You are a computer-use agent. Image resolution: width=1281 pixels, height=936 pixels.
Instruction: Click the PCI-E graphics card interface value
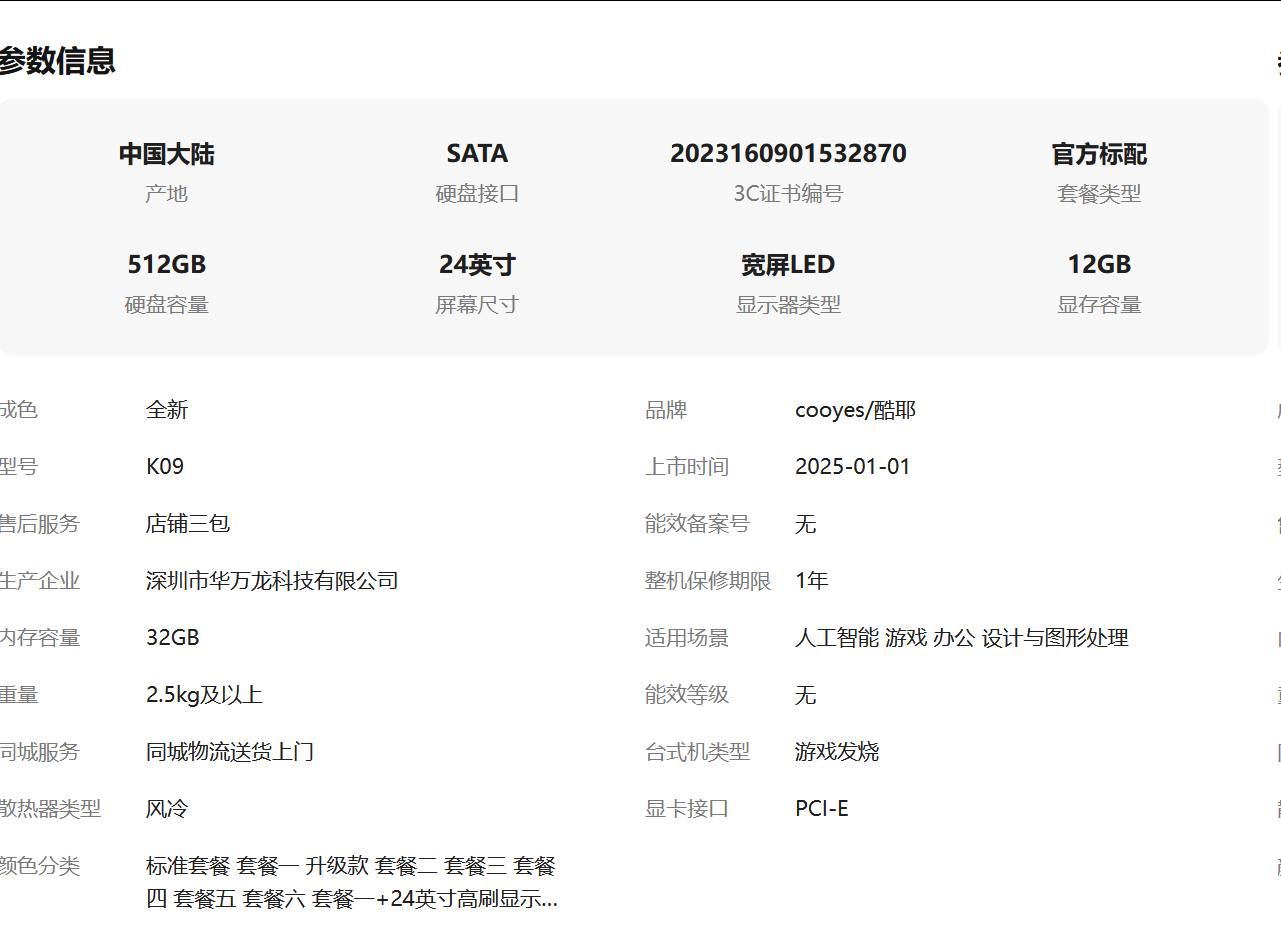[821, 809]
